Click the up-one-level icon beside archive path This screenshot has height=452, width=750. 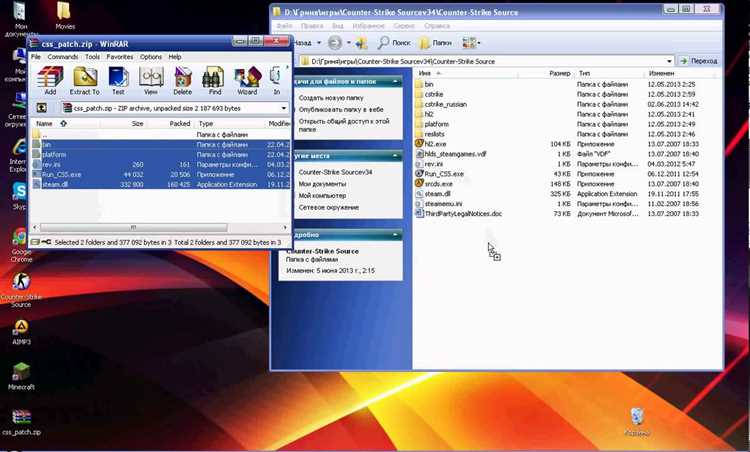coord(42,108)
